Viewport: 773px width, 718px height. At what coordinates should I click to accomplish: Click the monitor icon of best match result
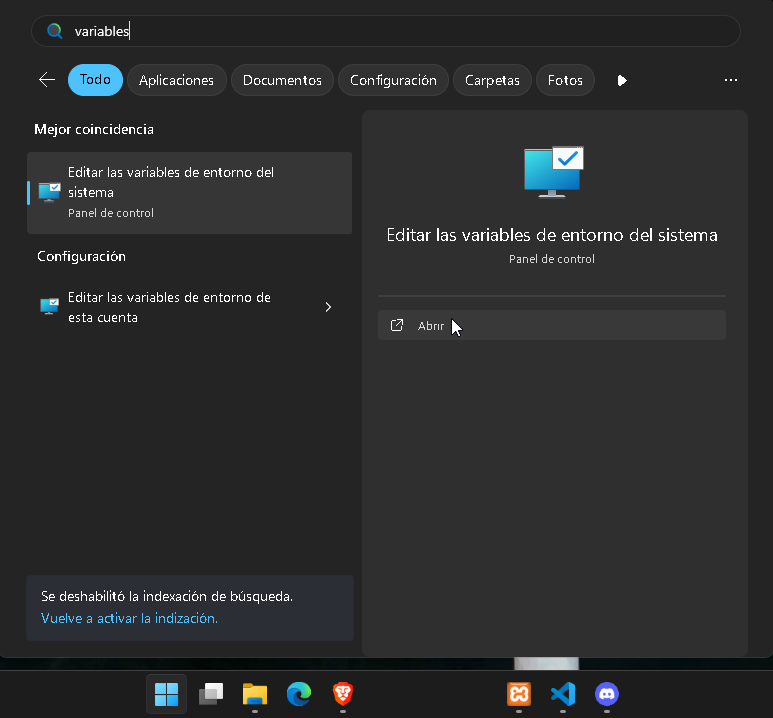point(49,192)
